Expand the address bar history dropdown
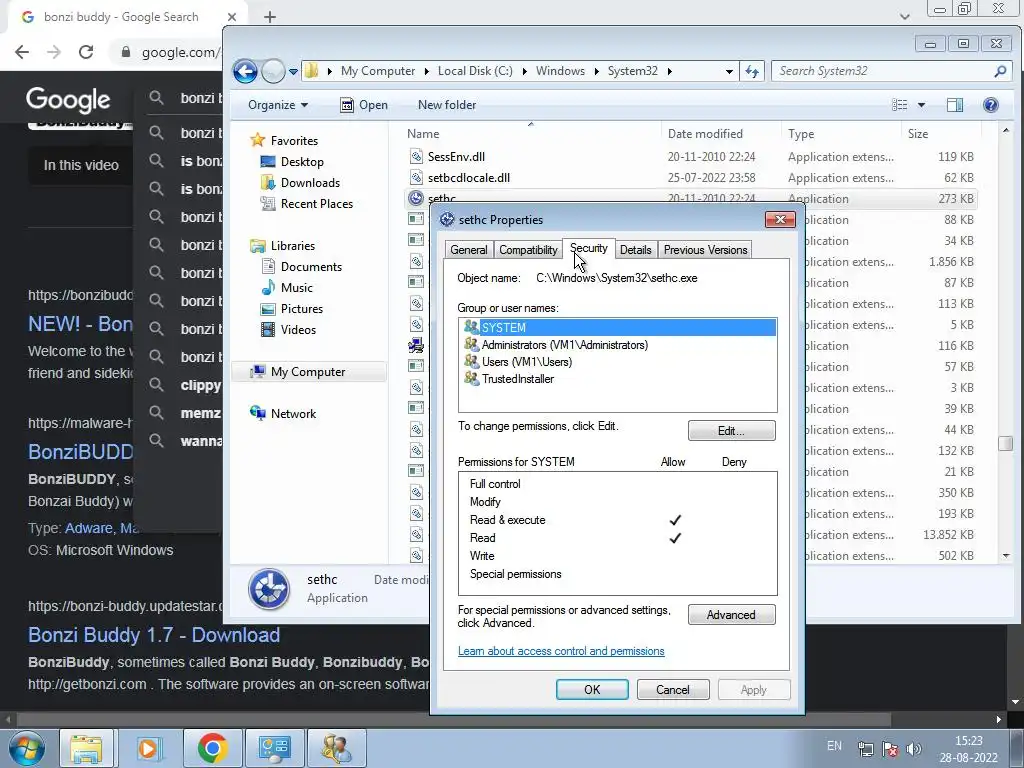 [729, 71]
